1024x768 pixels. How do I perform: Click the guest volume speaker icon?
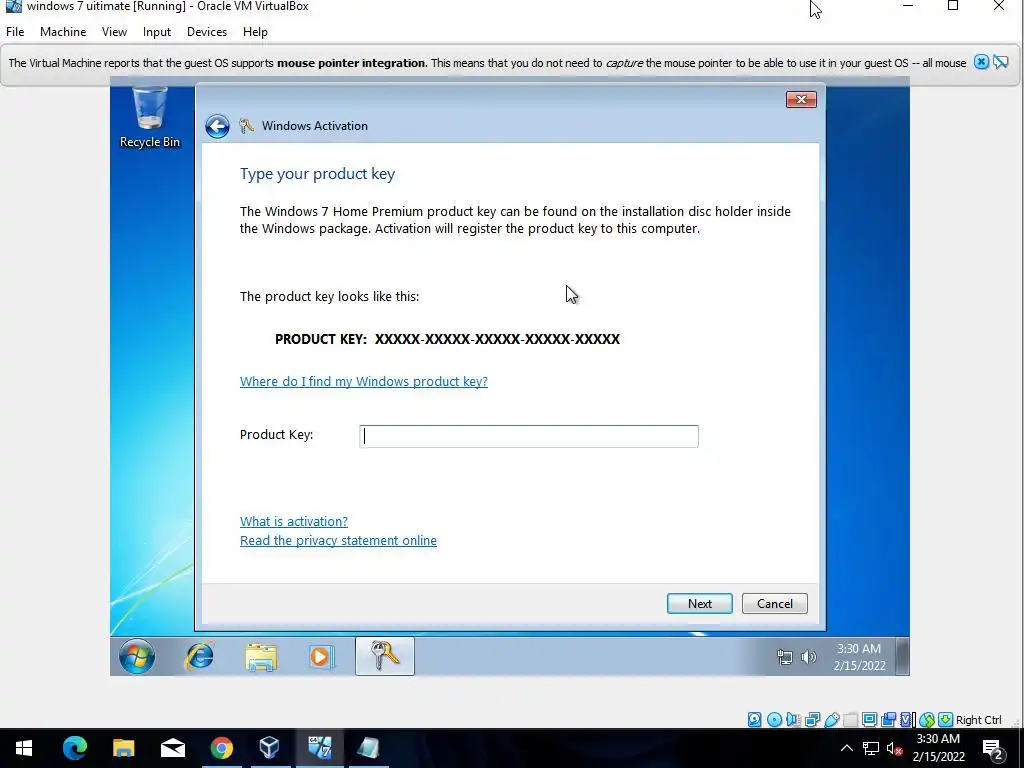point(808,657)
